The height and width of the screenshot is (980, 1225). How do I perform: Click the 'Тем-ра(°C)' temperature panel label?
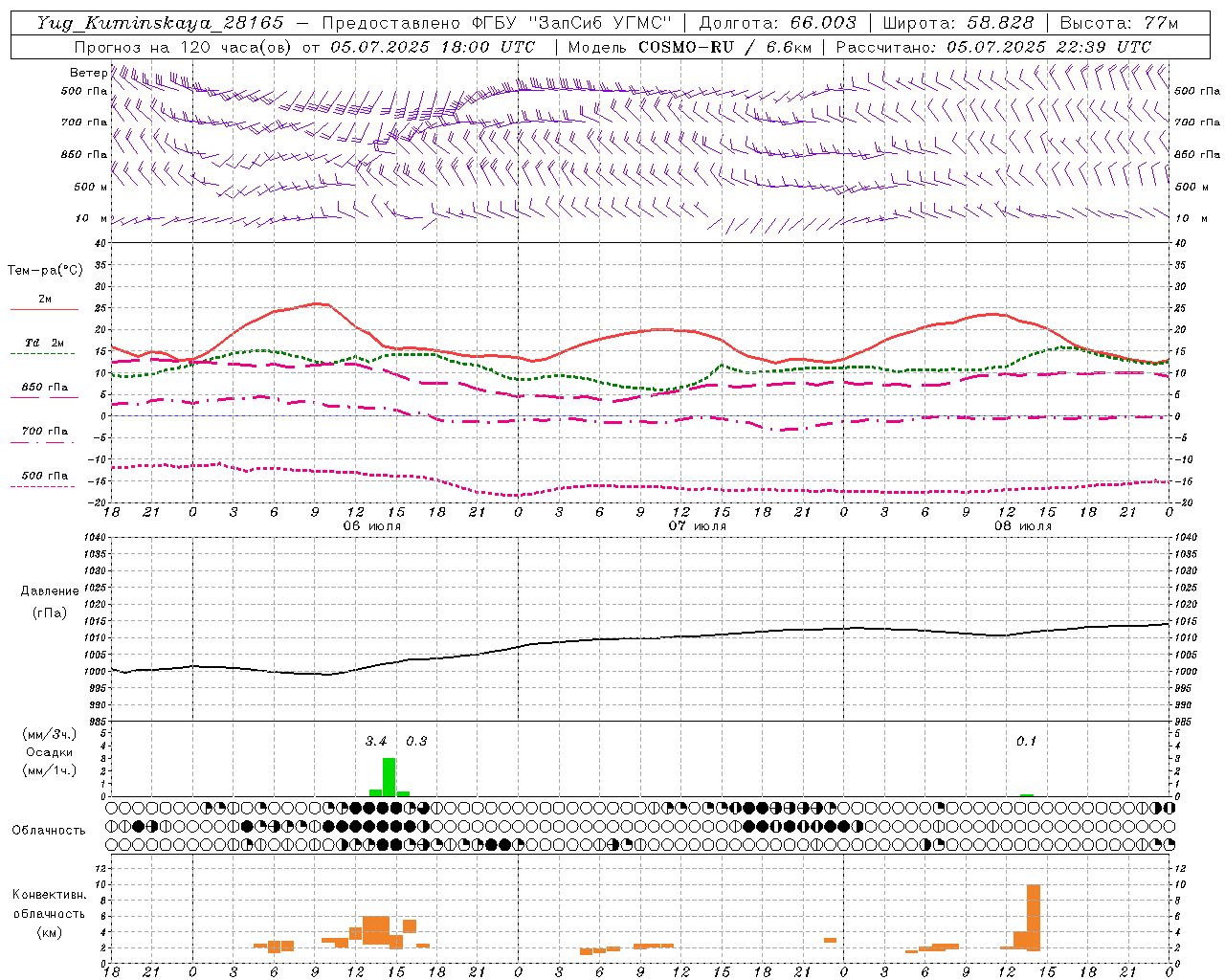[45, 270]
